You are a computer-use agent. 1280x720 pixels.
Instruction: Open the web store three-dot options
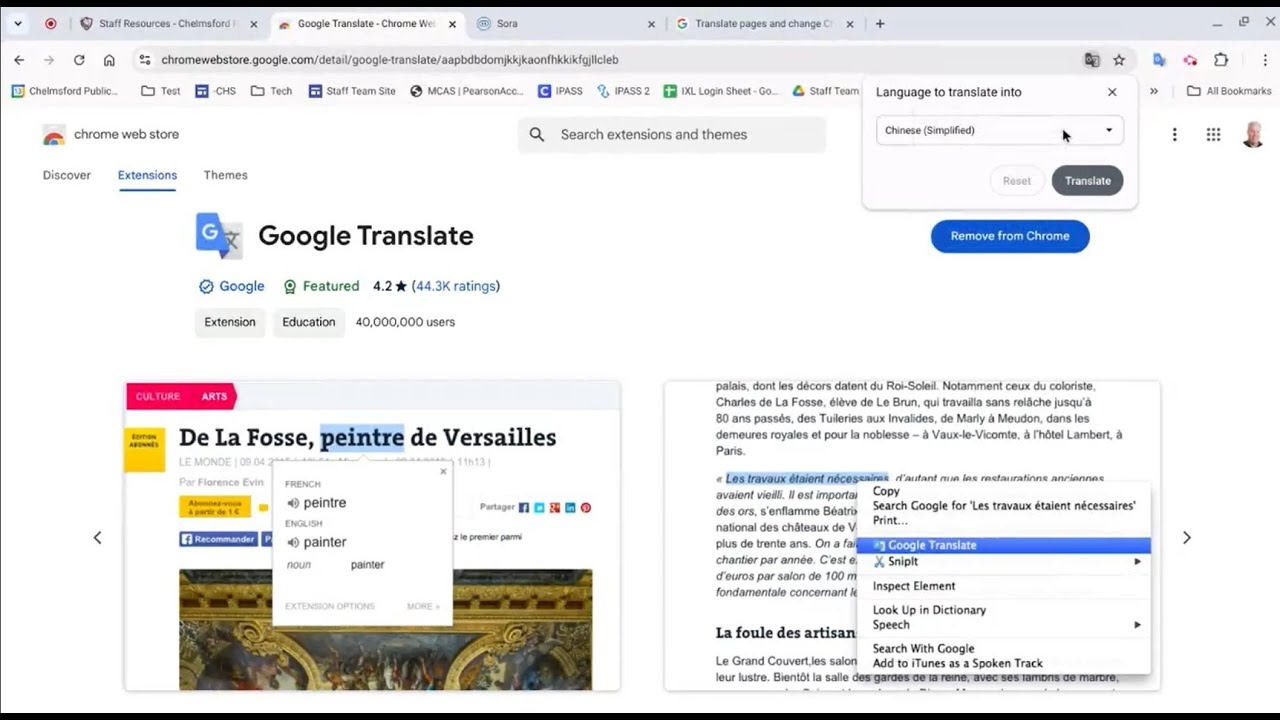tap(1174, 134)
